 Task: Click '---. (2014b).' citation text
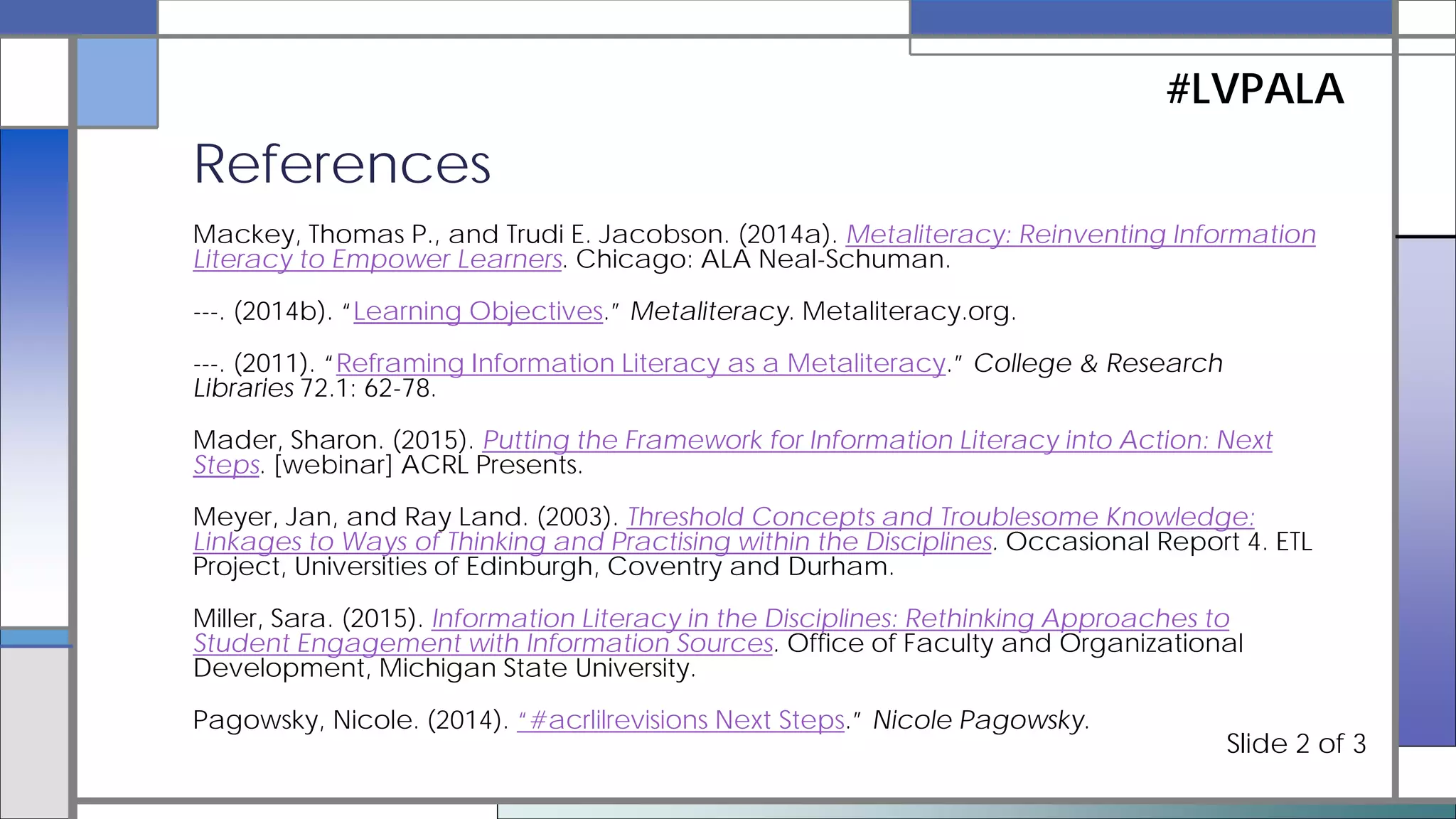(263, 311)
